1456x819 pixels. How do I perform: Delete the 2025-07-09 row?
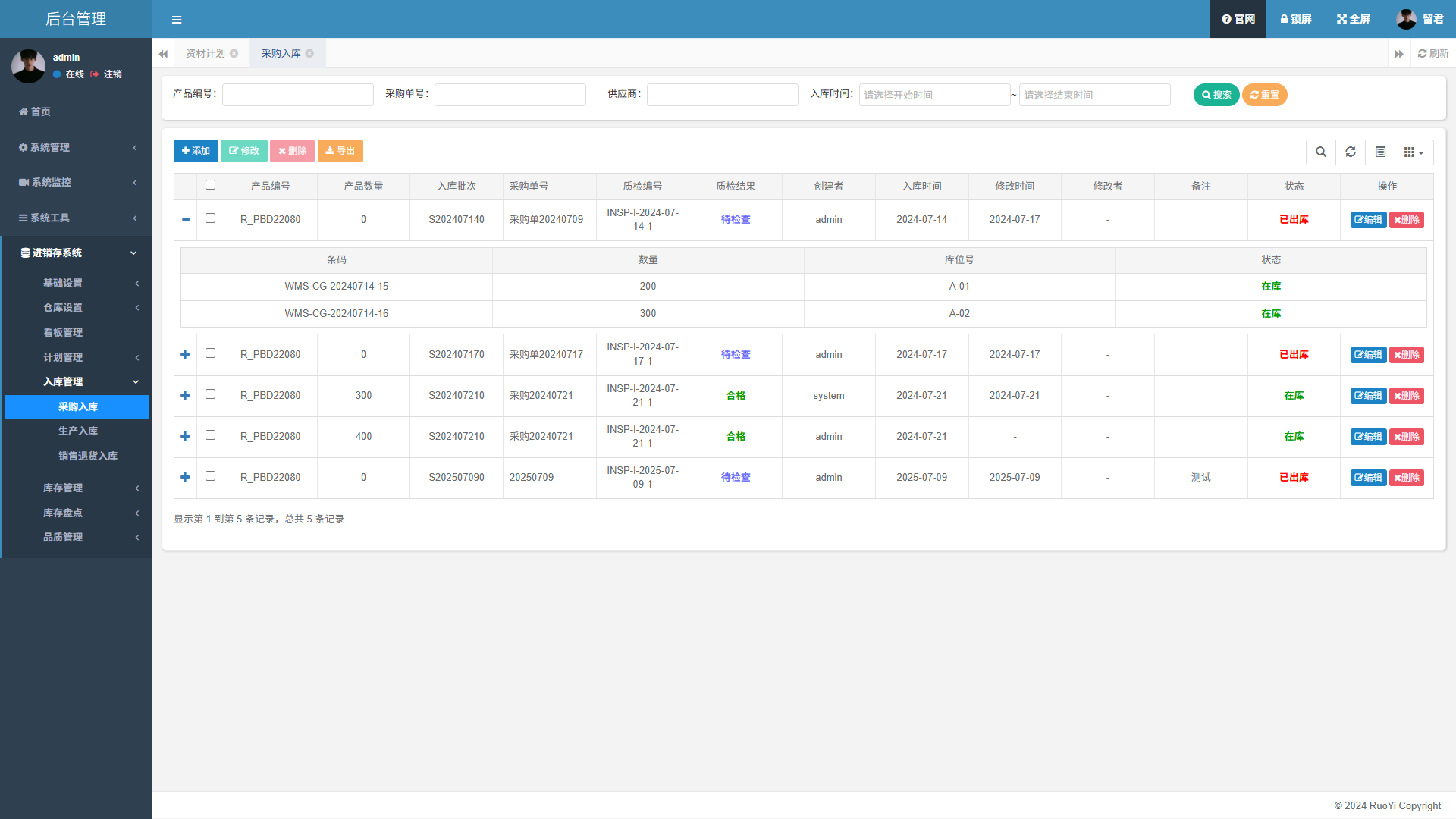pyautogui.click(x=1407, y=478)
